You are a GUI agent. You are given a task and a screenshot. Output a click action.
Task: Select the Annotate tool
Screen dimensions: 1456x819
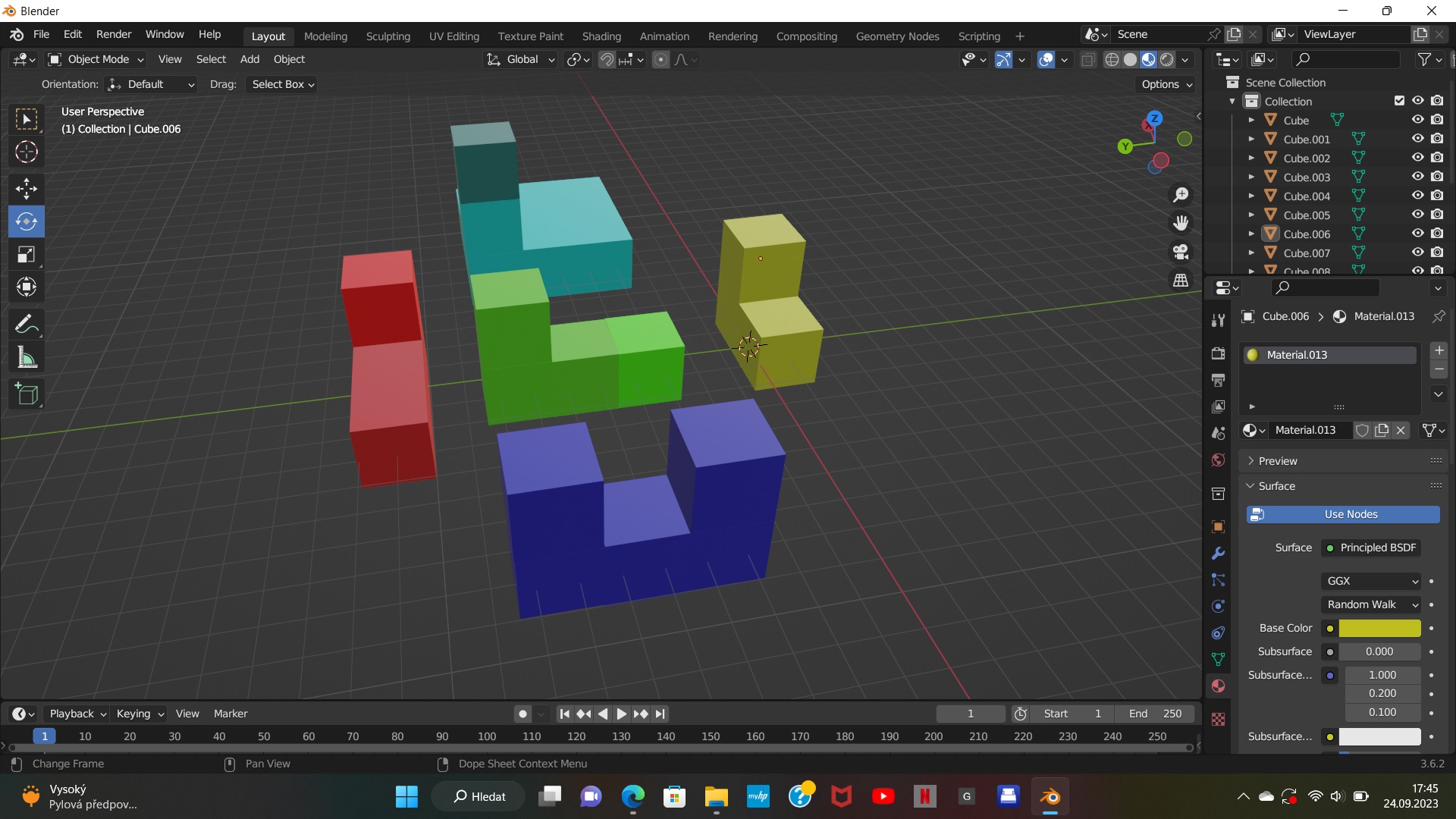coord(26,324)
